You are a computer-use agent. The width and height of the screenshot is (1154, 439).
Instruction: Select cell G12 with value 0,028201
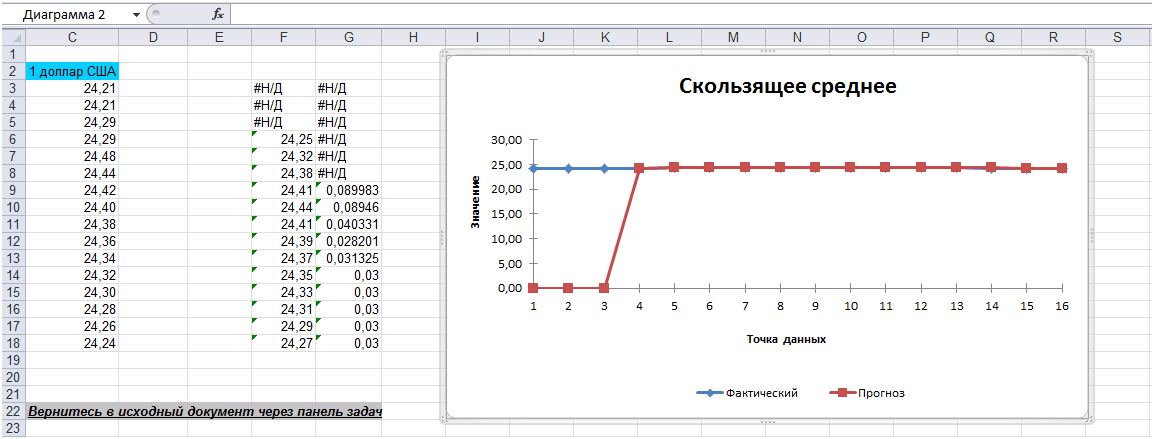(x=348, y=241)
